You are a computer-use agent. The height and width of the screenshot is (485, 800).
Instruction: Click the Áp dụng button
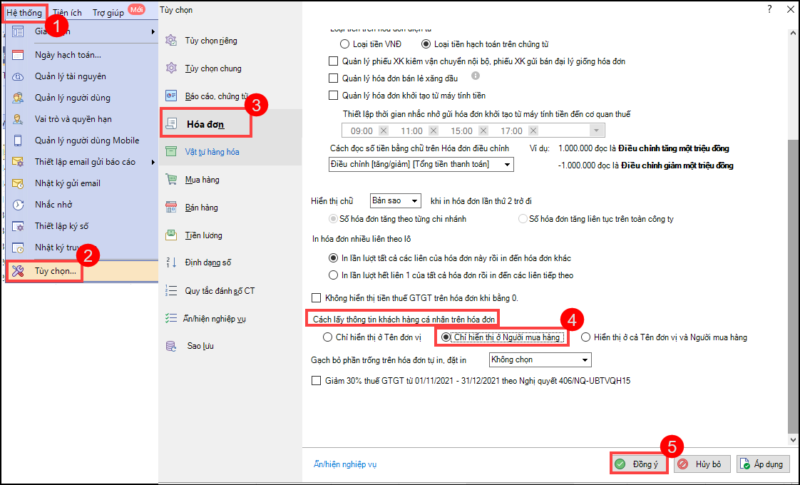coord(763,464)
